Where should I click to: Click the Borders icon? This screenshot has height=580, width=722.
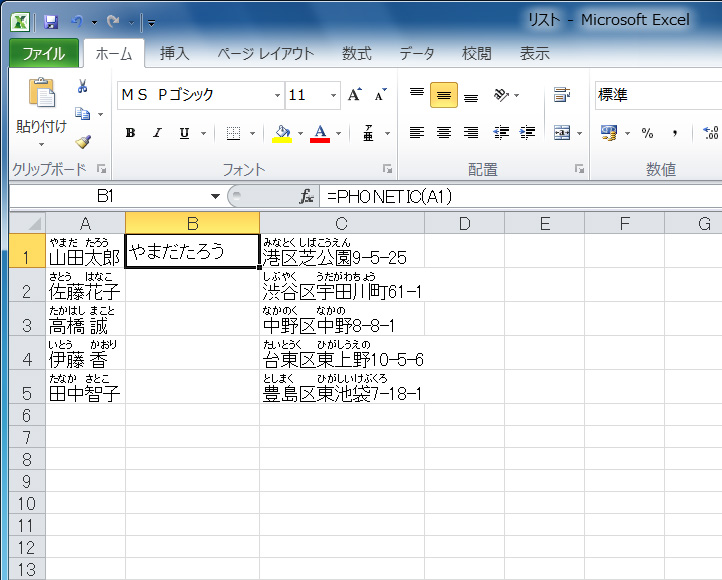coord(232,133)
